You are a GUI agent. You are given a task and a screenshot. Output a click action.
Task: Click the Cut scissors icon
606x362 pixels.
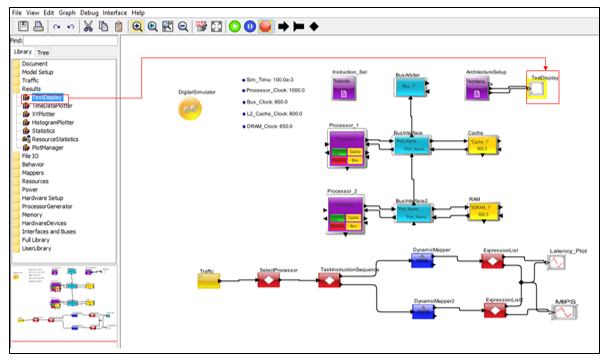coord(88,26)
